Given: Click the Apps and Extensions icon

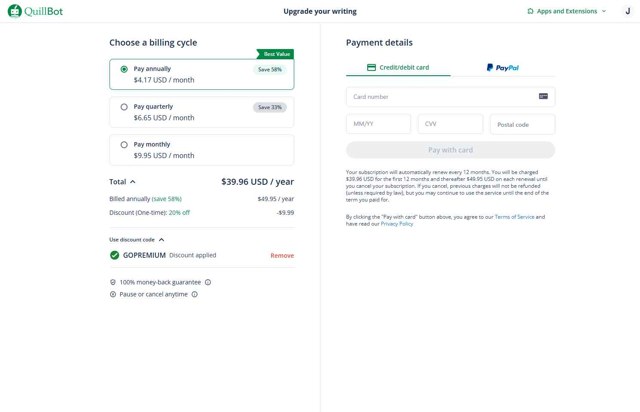Looking at the screenshot, I should tap(530, 11).
